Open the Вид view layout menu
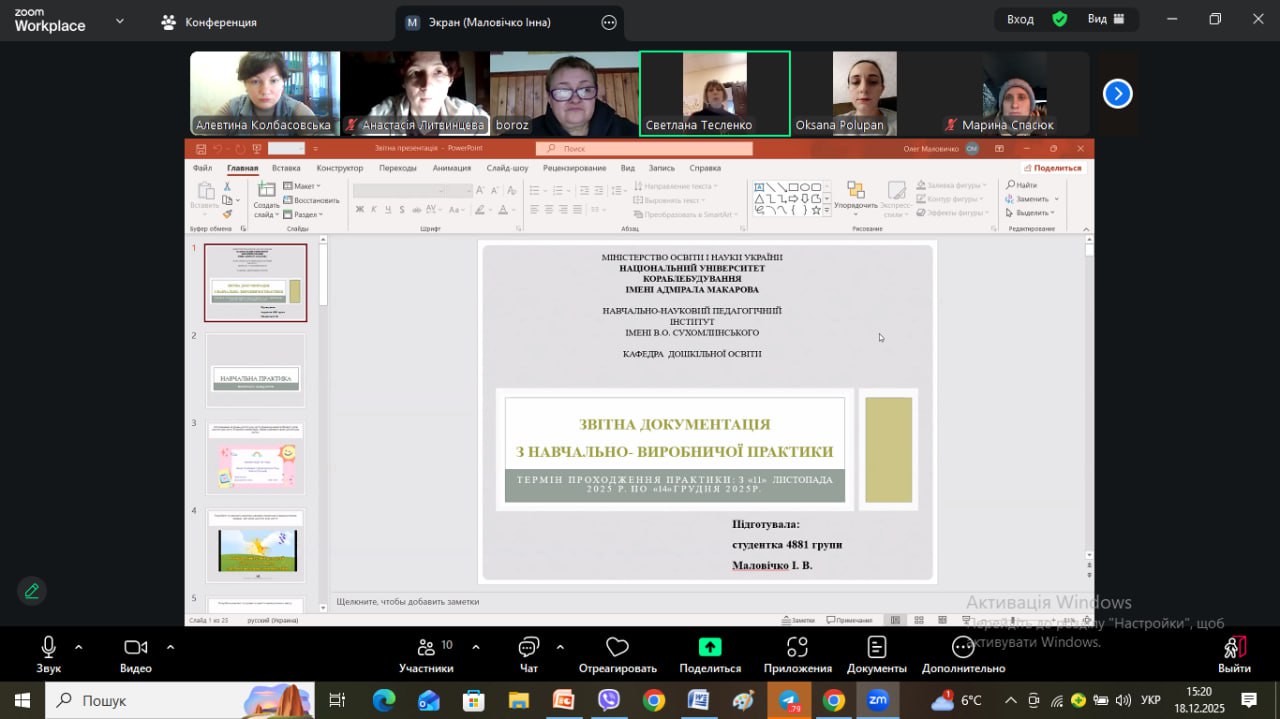This screenshot has width=1280, height=719. click(x=1106, y=19)
